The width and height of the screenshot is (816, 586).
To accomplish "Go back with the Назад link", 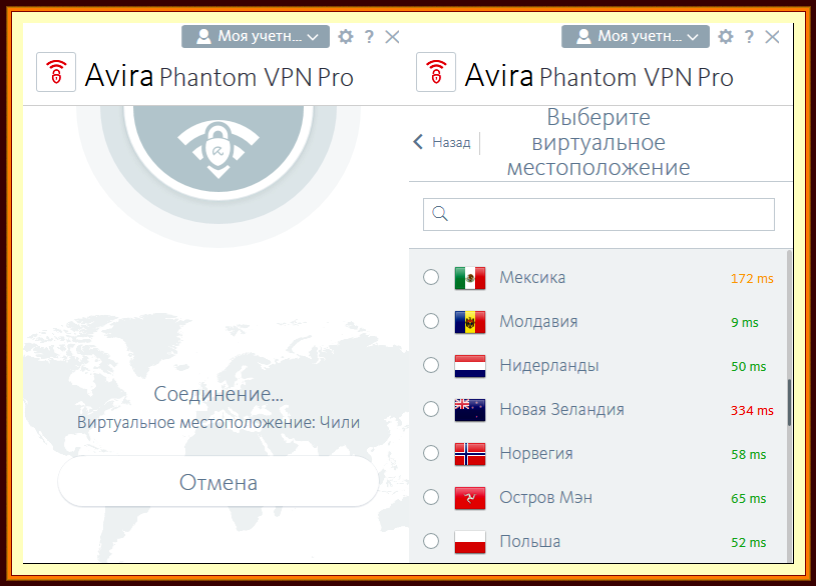I will pos(442,142).
